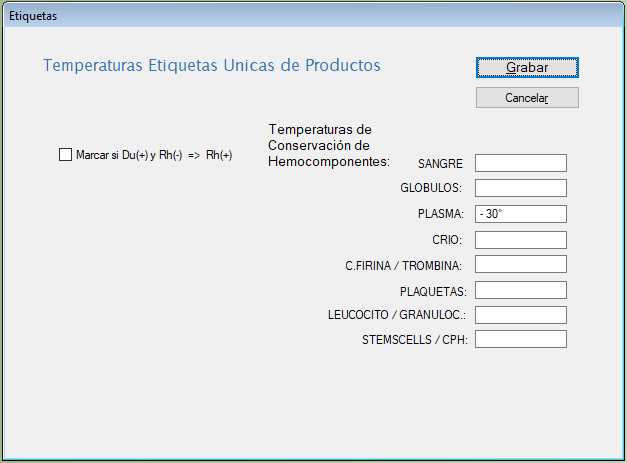Screen dimensions: 627x463
Task: Select the PLAQUETAS temperature field
Action: click(x=520, y=290)
